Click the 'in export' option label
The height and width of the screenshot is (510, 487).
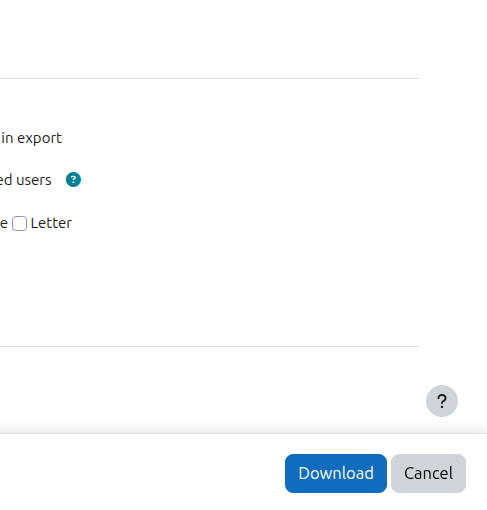point(31,138)
